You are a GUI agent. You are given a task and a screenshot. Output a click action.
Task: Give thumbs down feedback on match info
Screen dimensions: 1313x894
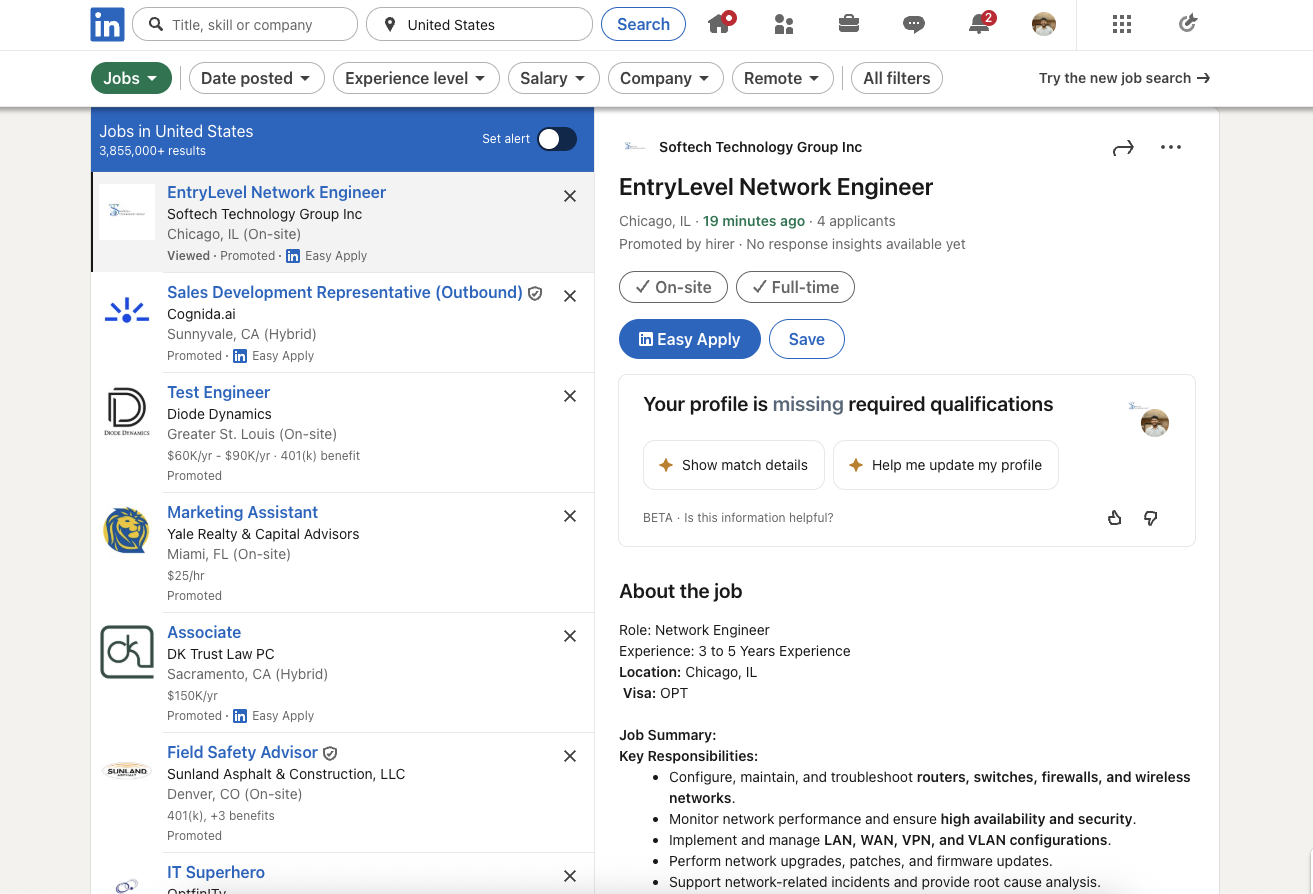tap(1150, 518)
